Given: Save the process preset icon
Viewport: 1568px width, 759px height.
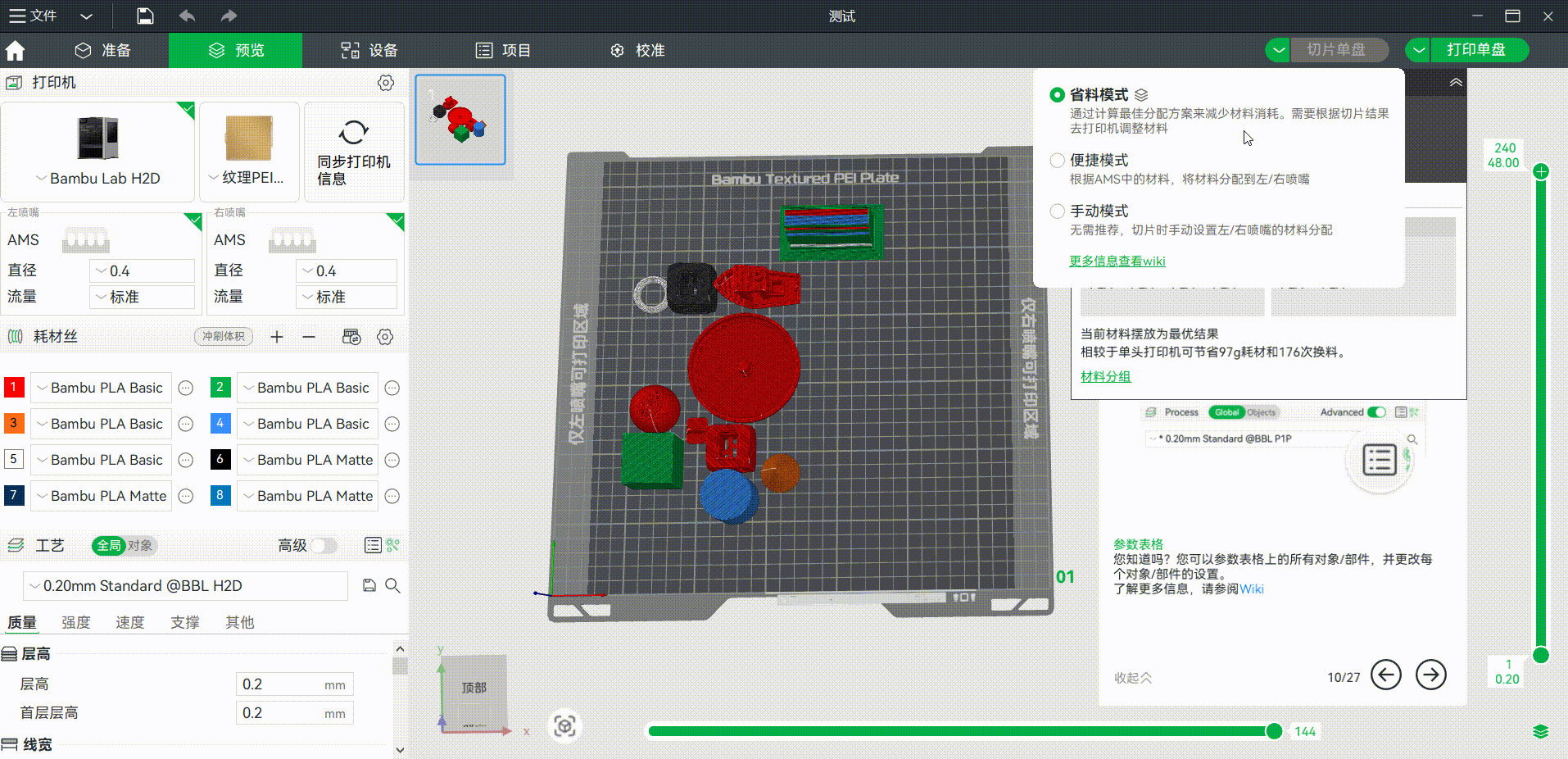Looking at the screenshot, I should [369, 585].
